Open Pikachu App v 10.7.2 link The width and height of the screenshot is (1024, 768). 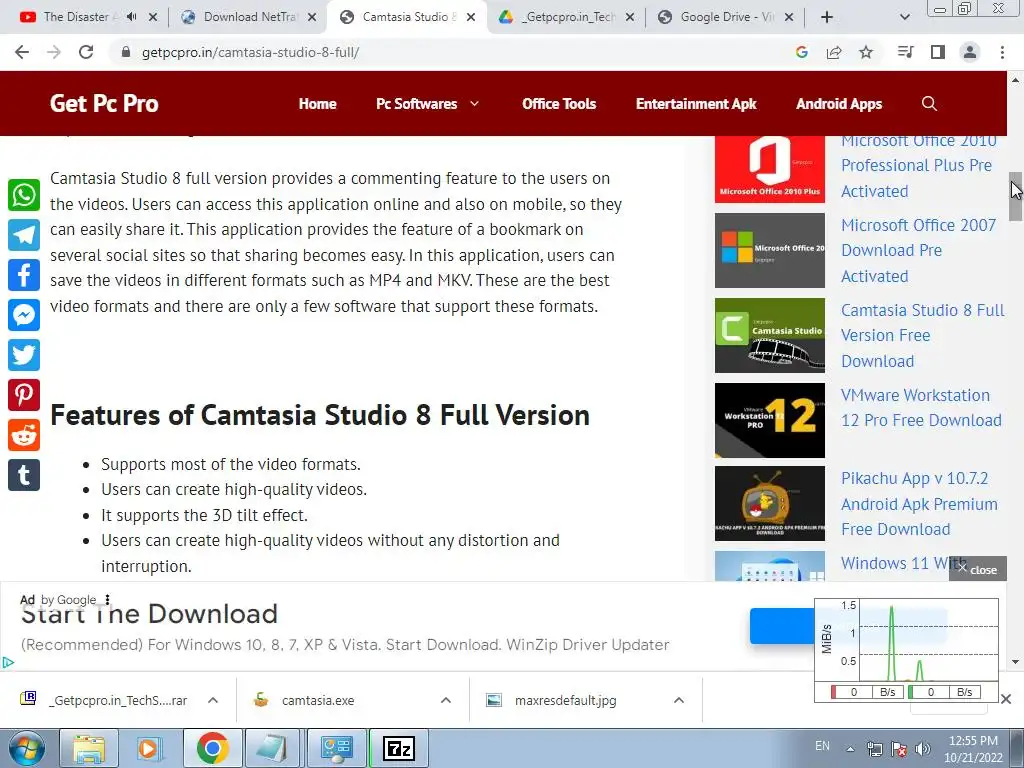920,504
